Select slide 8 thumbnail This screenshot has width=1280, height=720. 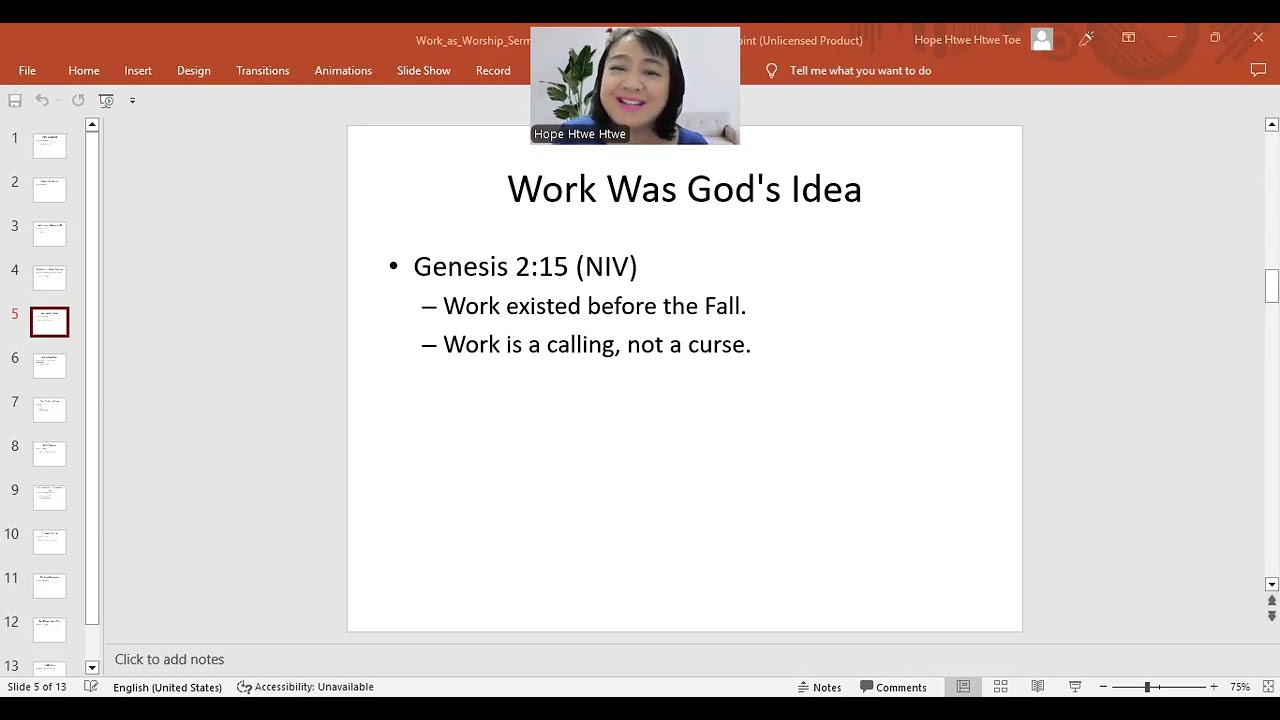coord(50,454)
